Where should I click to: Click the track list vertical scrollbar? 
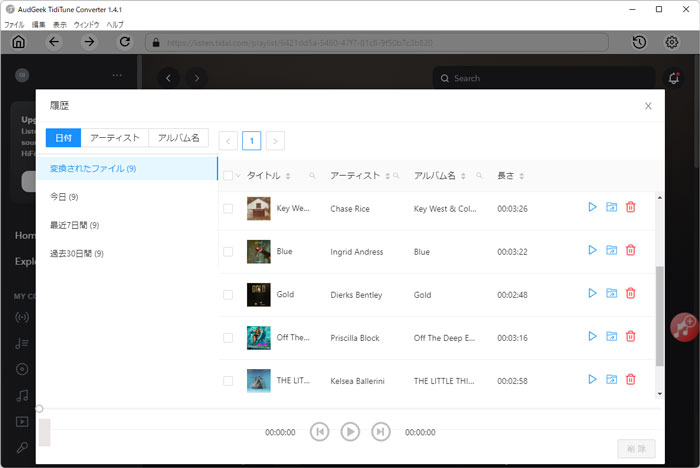point(659,316)
